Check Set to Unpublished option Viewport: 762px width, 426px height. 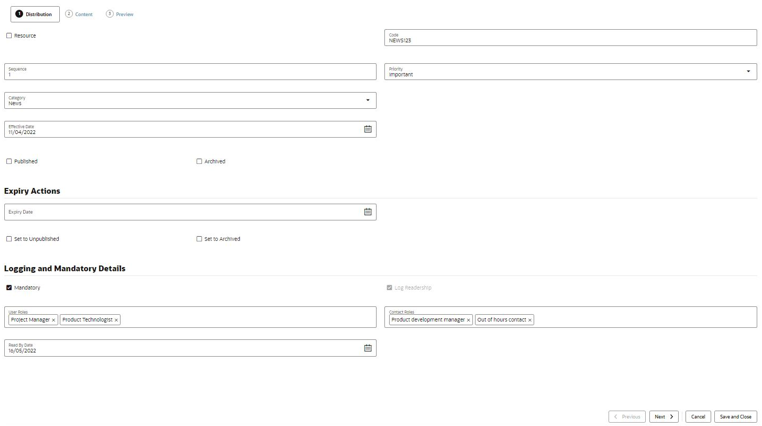click(9, 239)
